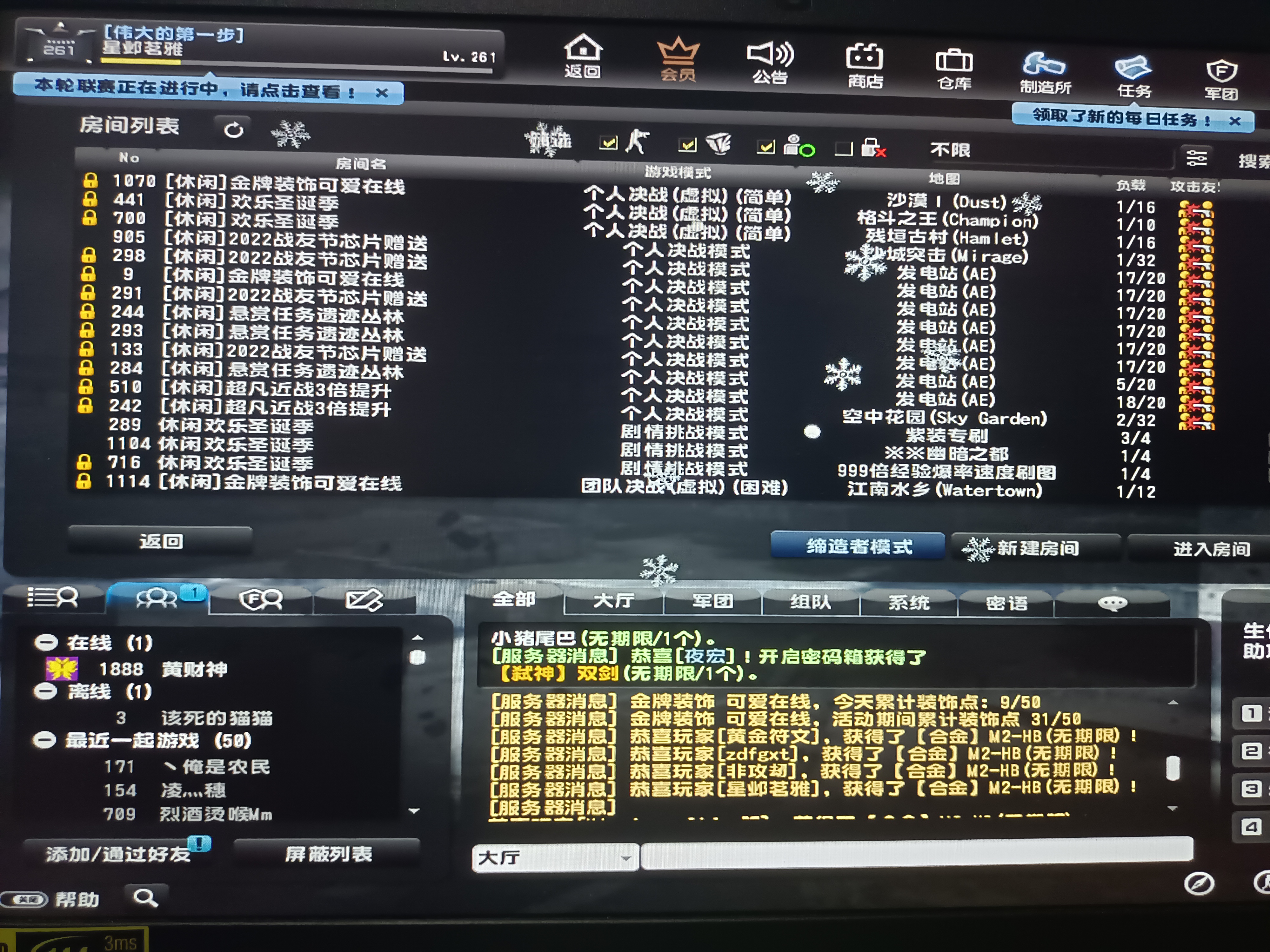This screenshot has width=1270, height=952.
Task: Refresh the room list
Action: (233, 130)
